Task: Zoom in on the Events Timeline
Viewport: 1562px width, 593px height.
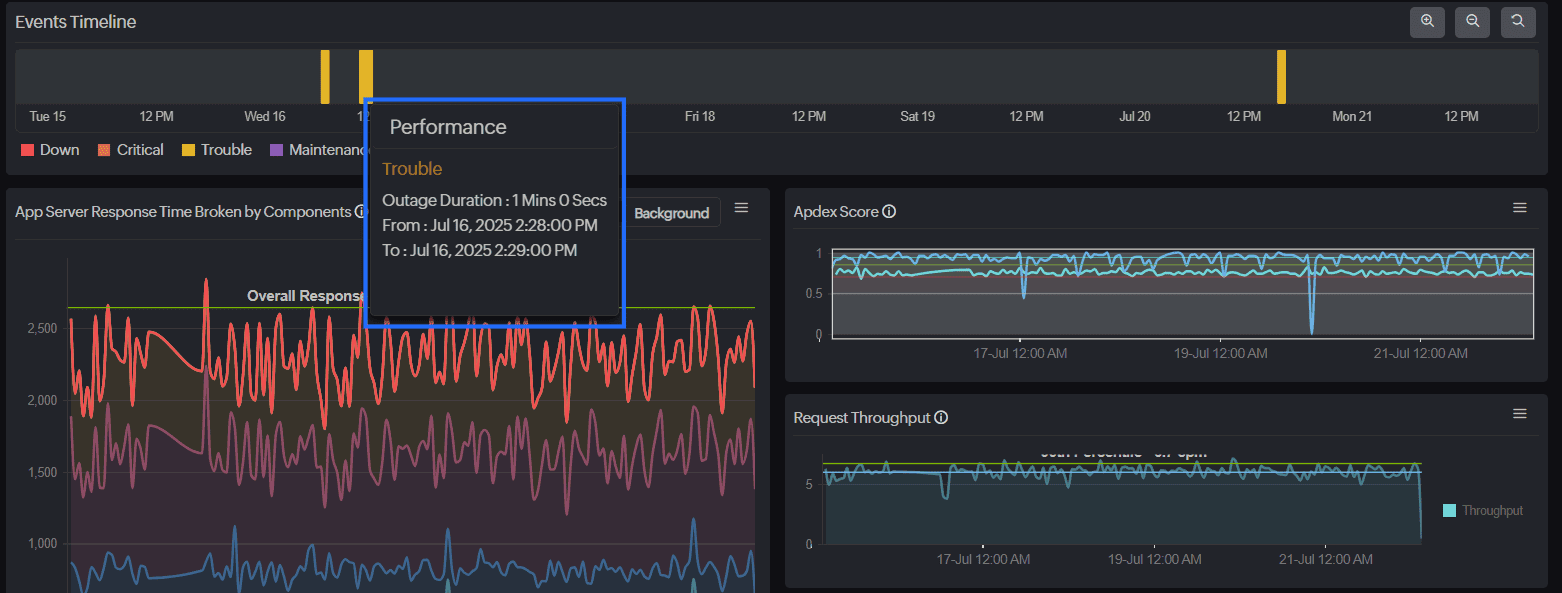Action: tap(1427, 22)
